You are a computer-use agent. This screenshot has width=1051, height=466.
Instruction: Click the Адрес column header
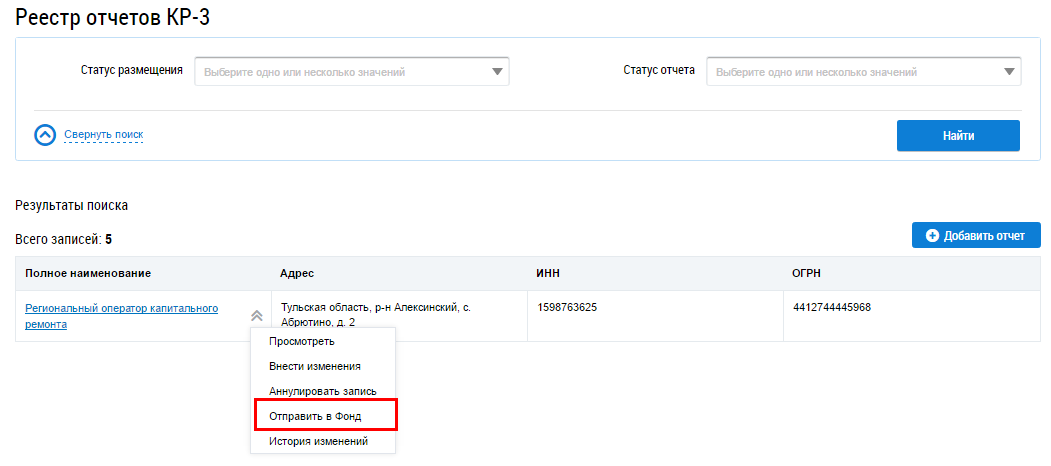point(298,273)
